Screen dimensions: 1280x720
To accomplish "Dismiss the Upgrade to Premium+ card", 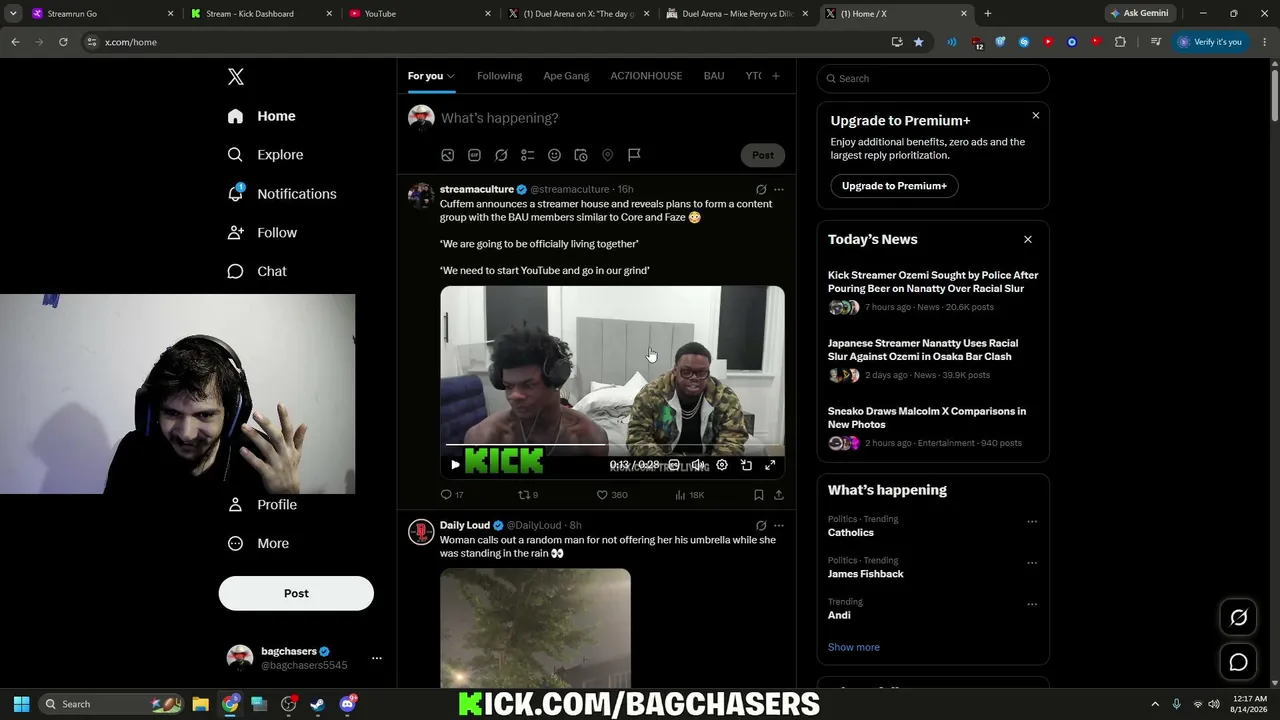I will pyautogui.click(x=1035, y=116).
